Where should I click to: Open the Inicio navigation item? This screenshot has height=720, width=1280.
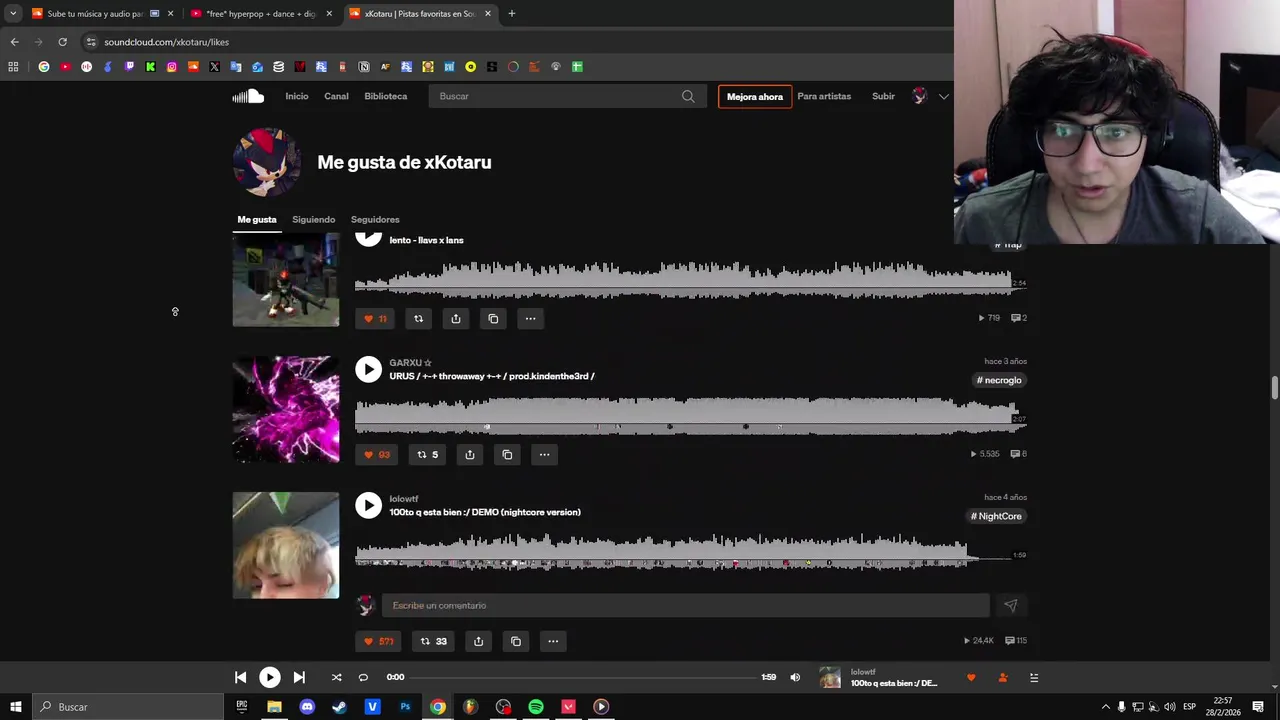pyautogui.click(x=297, y=96)
